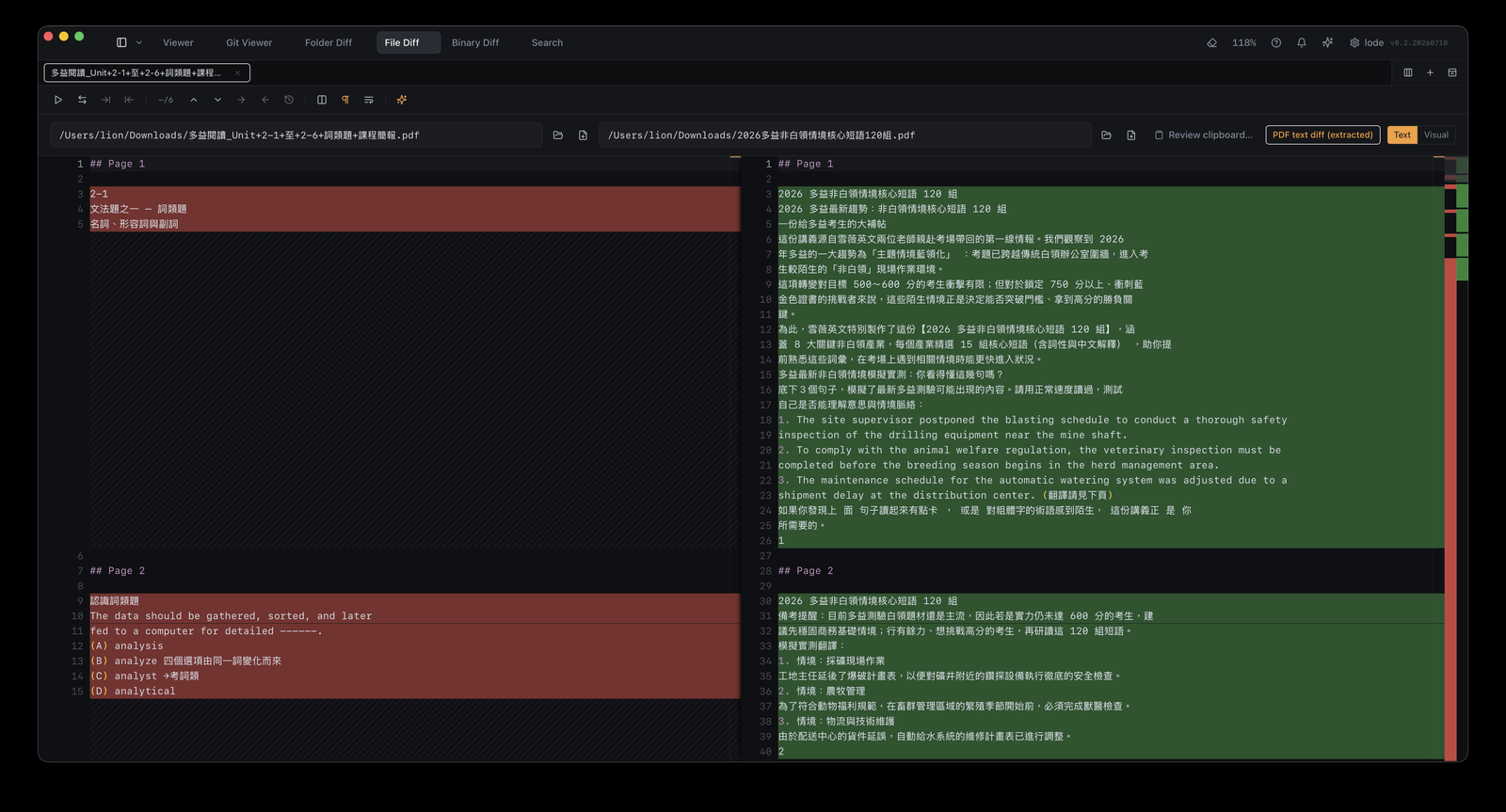The width and height of the screenshot is (1506, 812).
Task: Click left pane line '## Page 2'
Action: click(118, 571)
